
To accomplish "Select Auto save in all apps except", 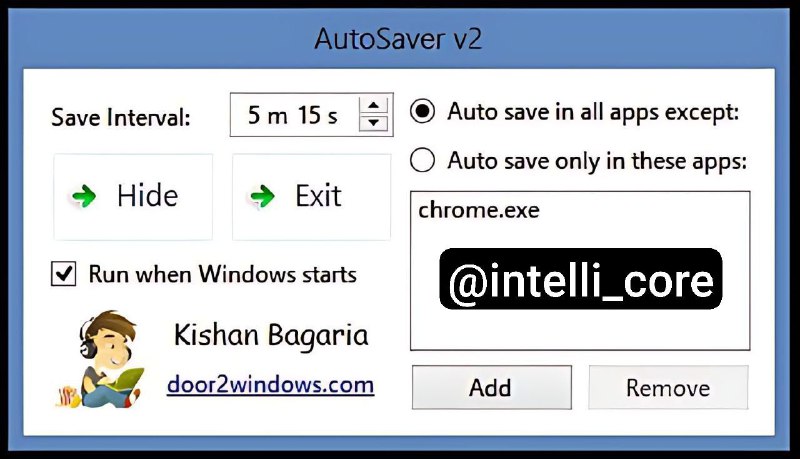I will tap(422, 112).
